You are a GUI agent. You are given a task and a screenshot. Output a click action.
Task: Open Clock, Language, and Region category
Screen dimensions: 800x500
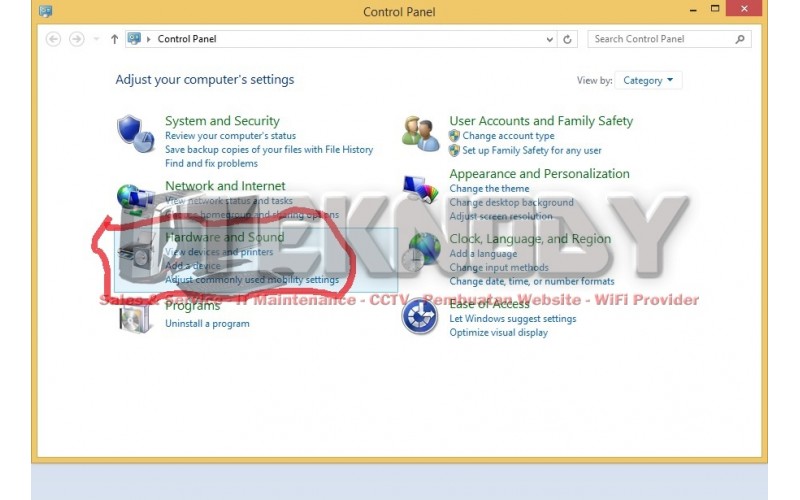tap(530, 239)
